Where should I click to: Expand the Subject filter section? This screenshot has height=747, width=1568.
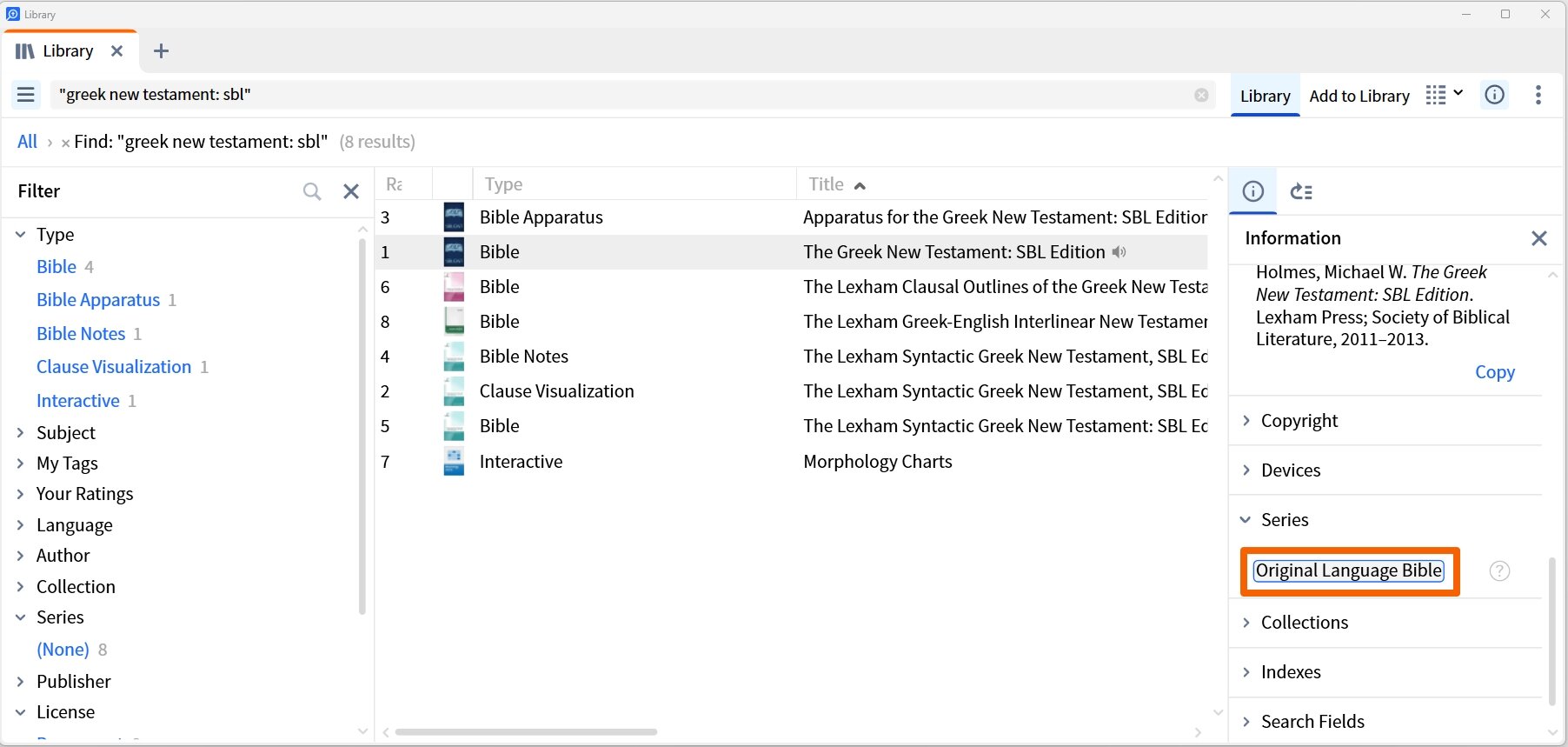[x=21, y=432]
